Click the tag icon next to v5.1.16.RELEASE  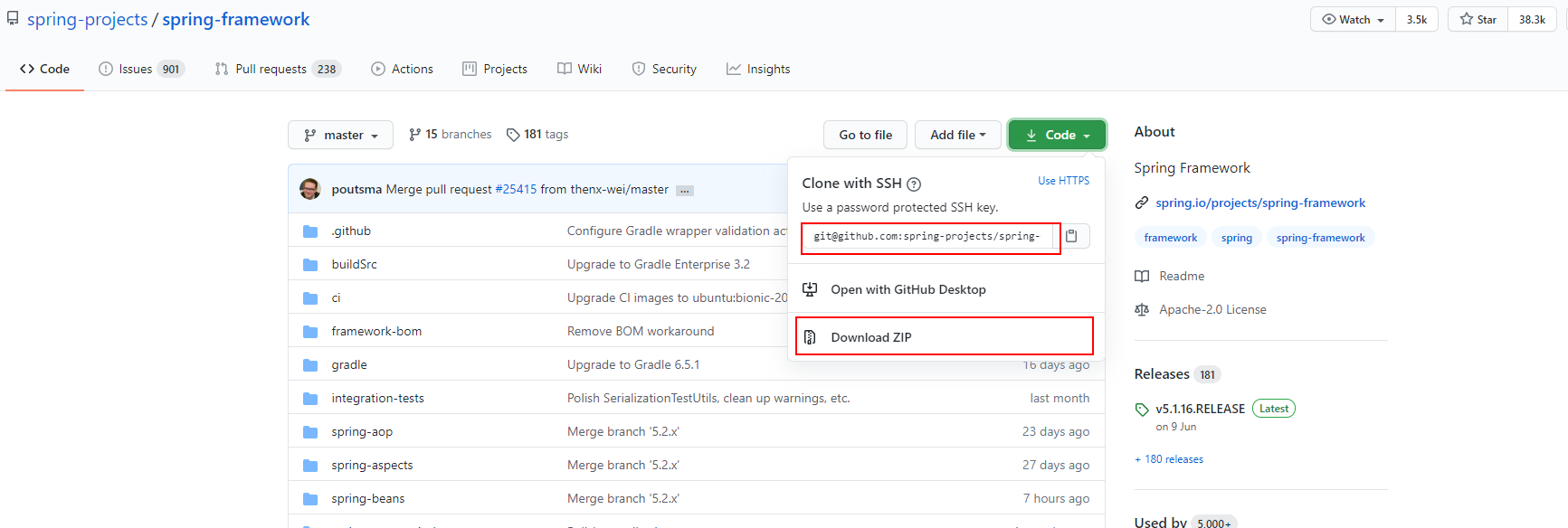click(x=1142, y=410)
